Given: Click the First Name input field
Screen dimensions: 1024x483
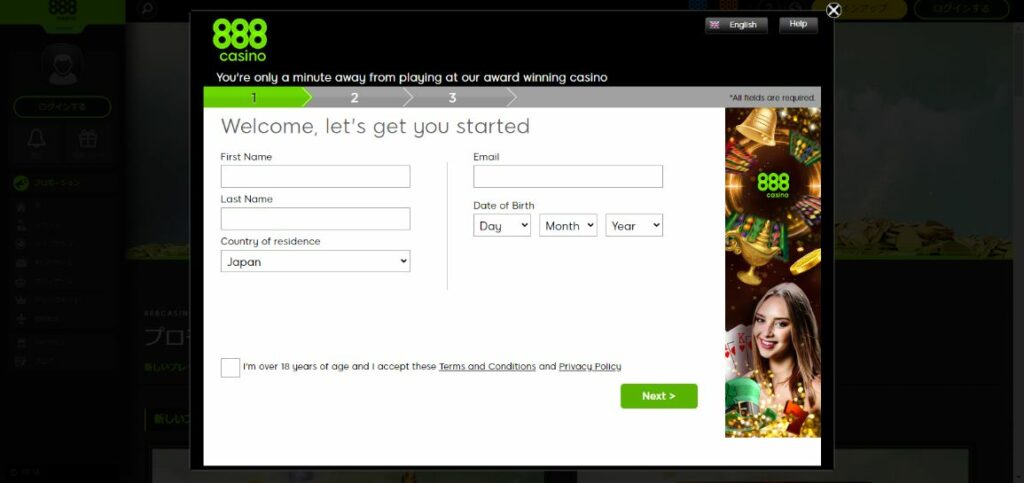Looking at the screenshot, I should tap(315, 176).
